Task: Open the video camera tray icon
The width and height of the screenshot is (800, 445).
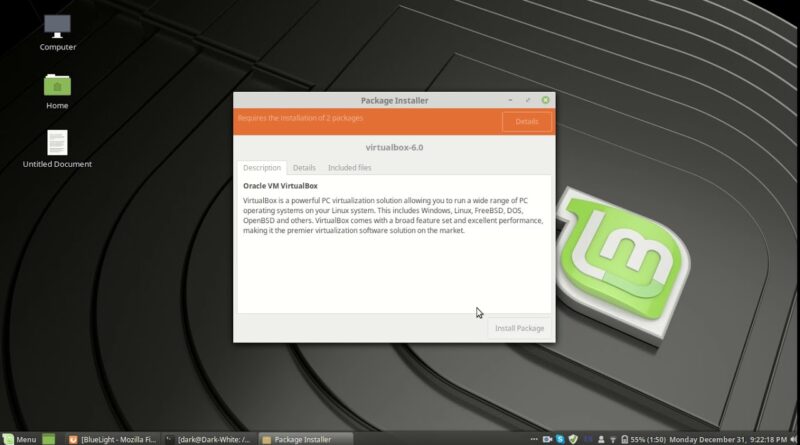Action: coord(547,439)
